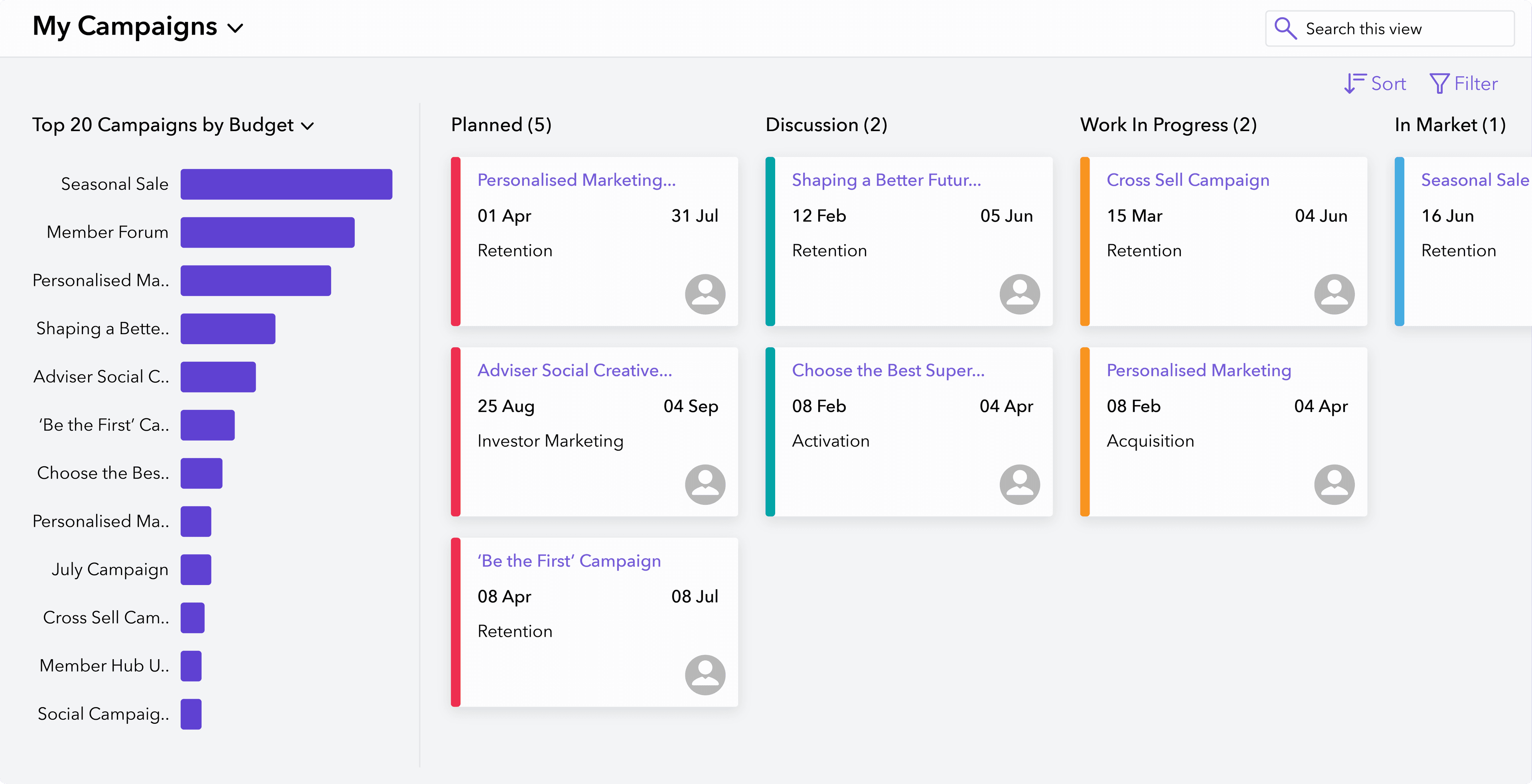The height and width of the screenshot is (784, 1532).
Task: Click teal status stripe on Shaping a Better card
Action: pyautogui.click(x=770, y=241)
